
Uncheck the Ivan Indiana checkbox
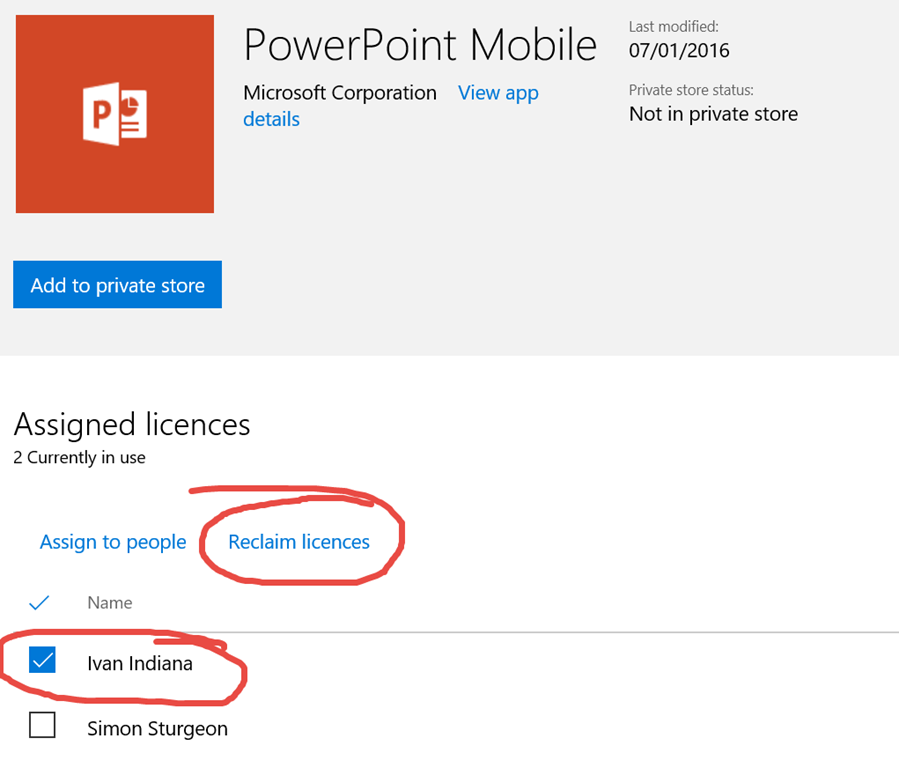click(x=42, y=660)
